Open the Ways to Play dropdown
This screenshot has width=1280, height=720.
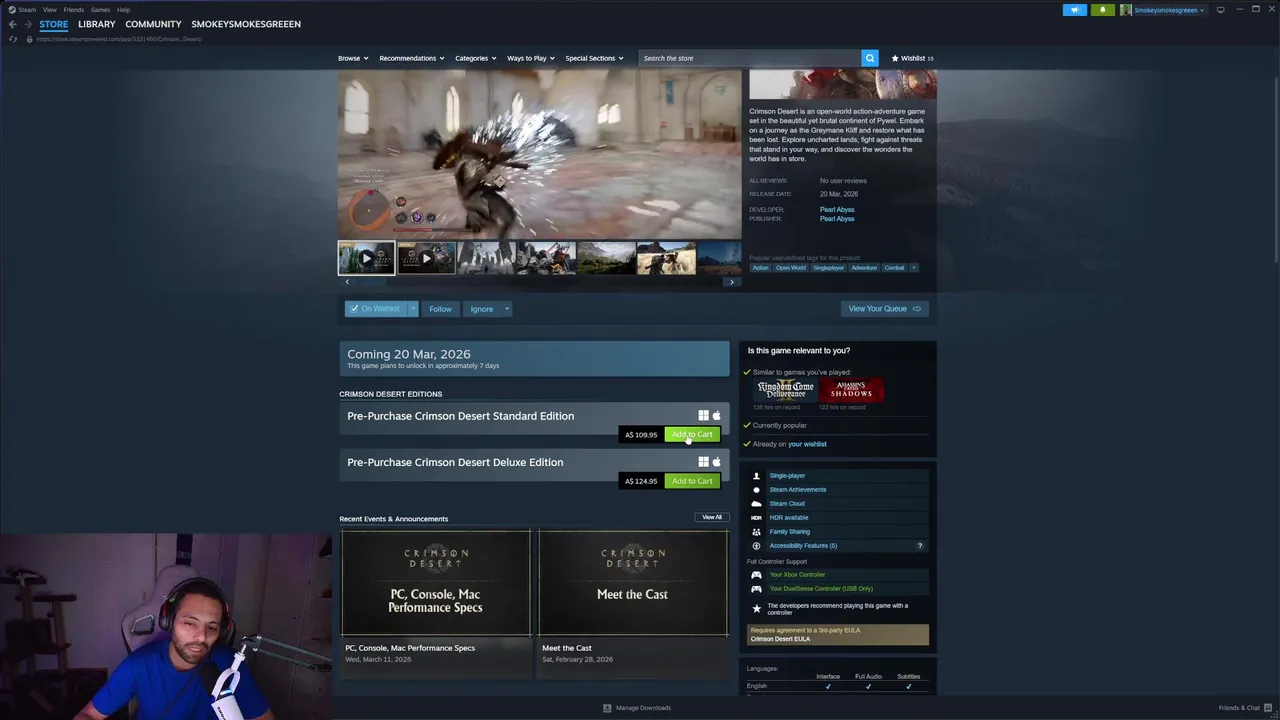pyautogui.click(x=530, y=58)
